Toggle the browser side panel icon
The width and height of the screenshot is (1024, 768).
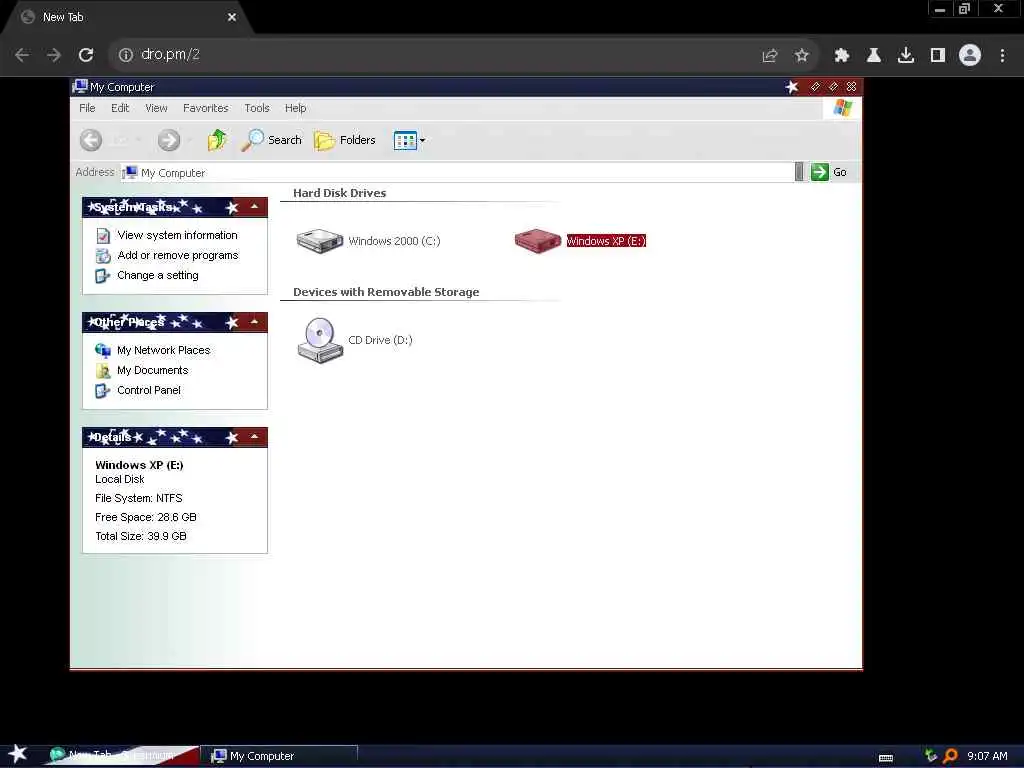[x=938, y=56]
